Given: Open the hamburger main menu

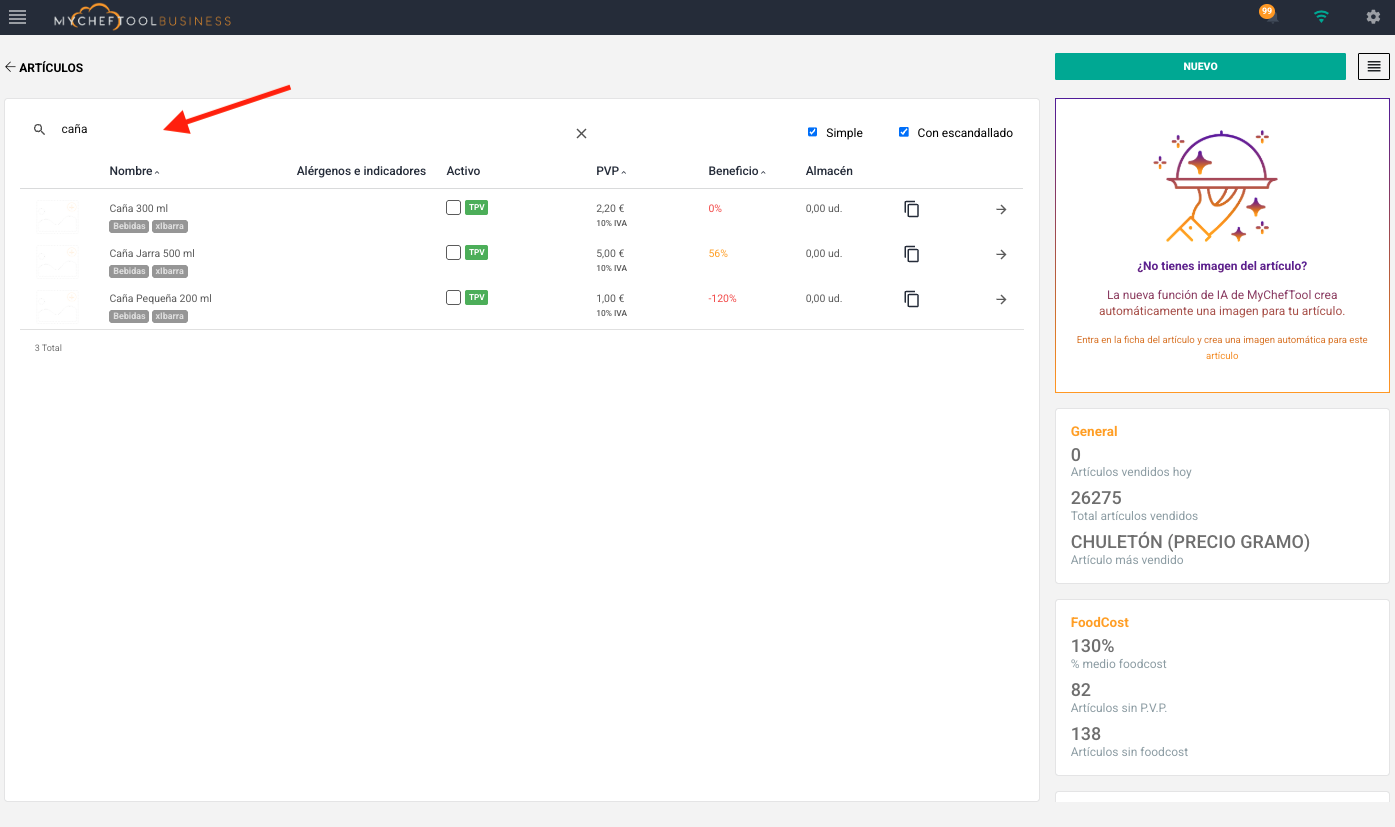Looking at the screenshot, I should click(17, 17).
